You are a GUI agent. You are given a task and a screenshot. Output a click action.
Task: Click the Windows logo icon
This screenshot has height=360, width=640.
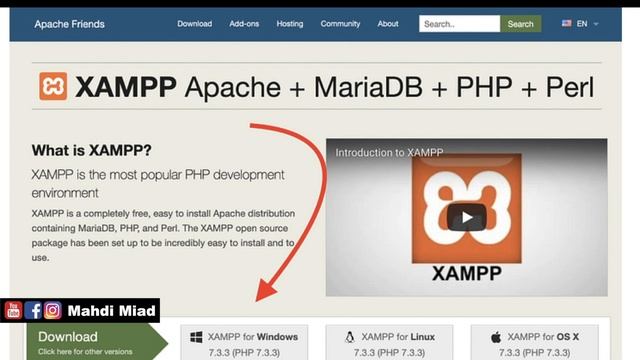[196, 337]
